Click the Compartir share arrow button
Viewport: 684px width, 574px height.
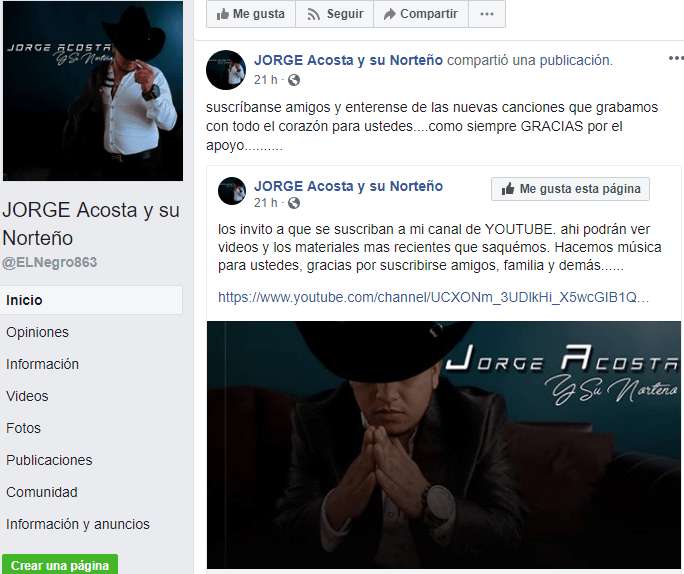click(x=421, y=14)
